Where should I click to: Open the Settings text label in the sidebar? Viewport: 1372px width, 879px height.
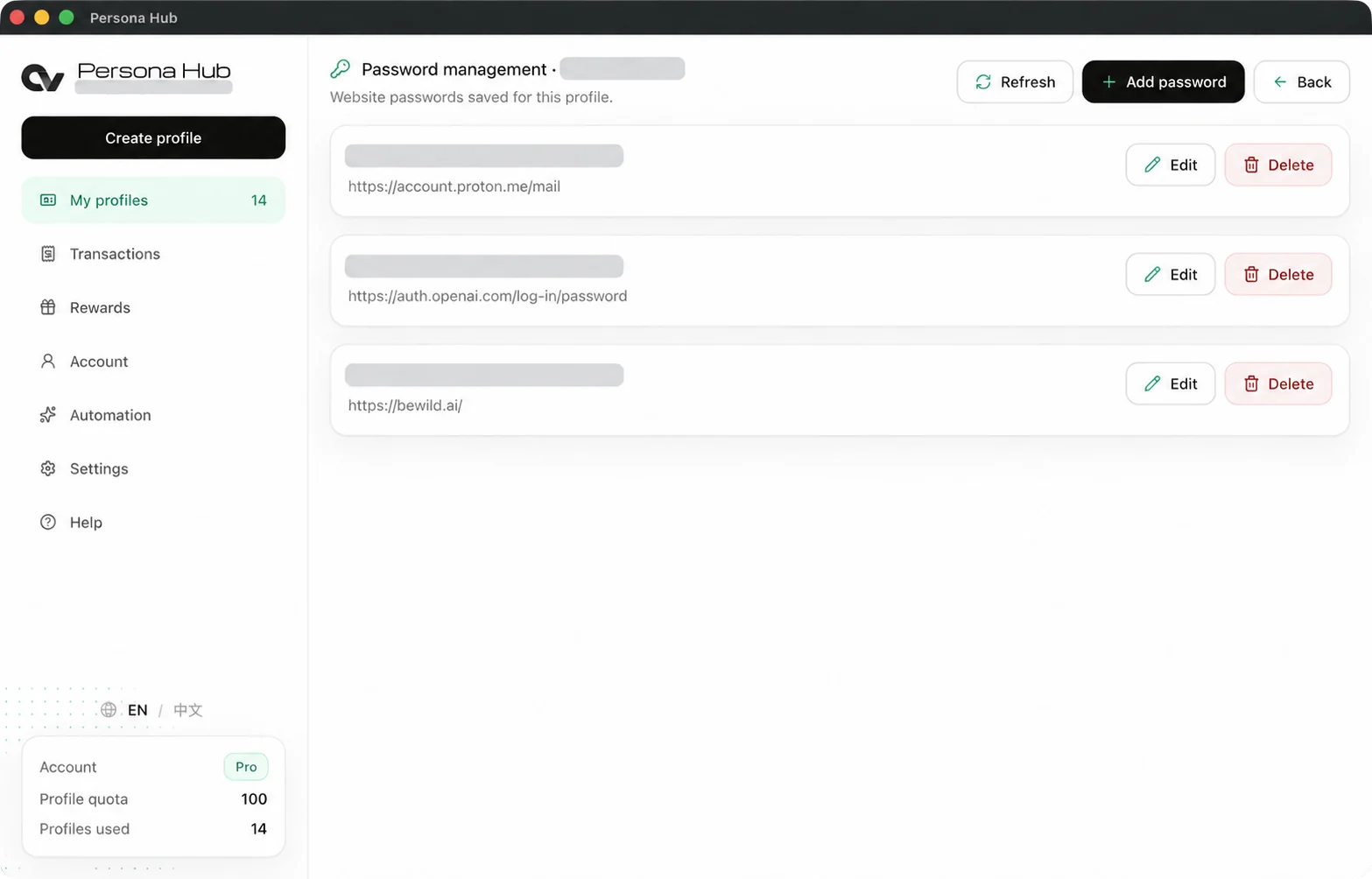[99, 468]
